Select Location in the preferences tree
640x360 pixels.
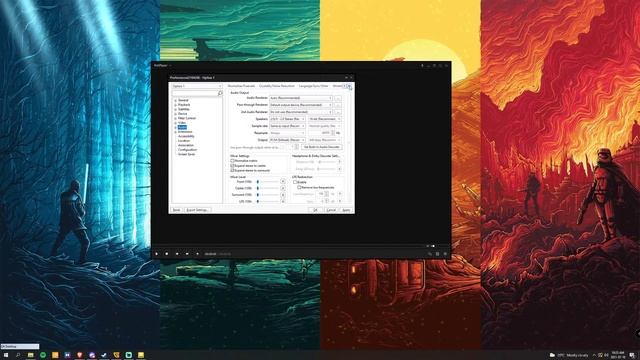(184, 141)
